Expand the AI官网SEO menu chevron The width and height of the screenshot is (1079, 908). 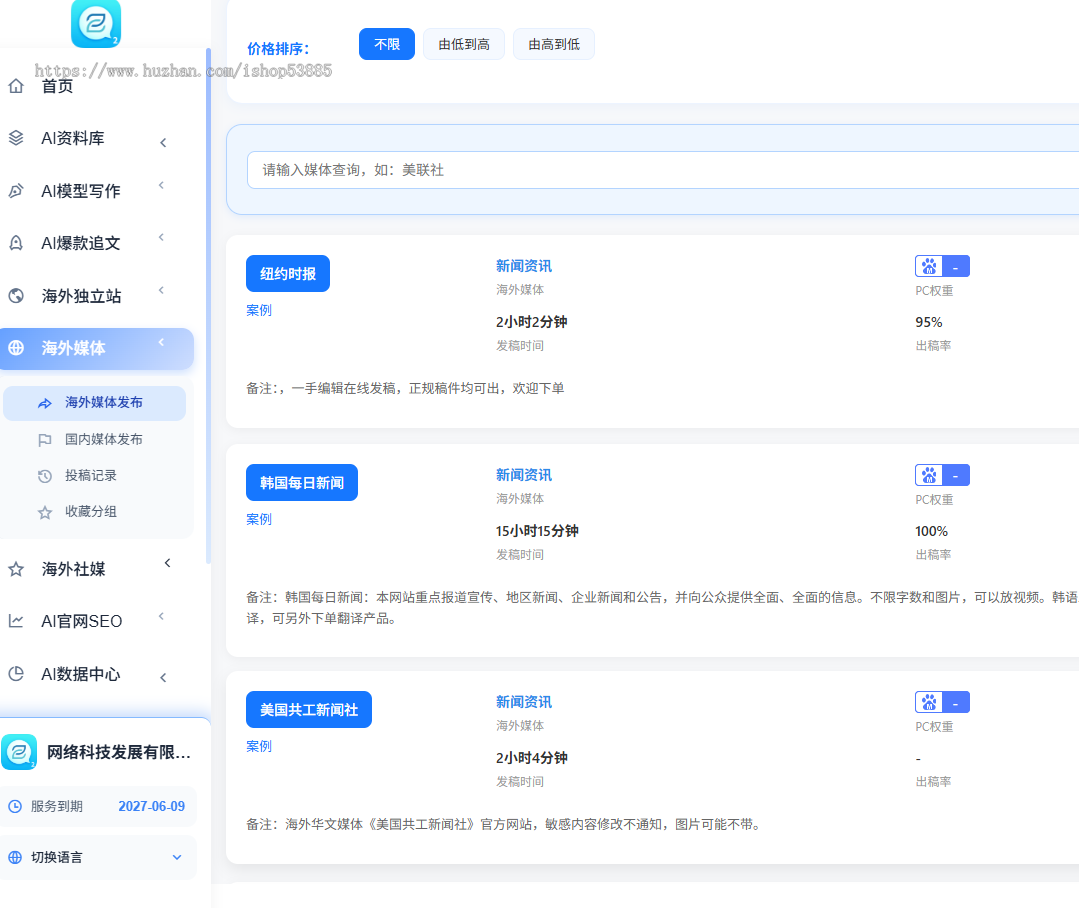coord(161,616)
